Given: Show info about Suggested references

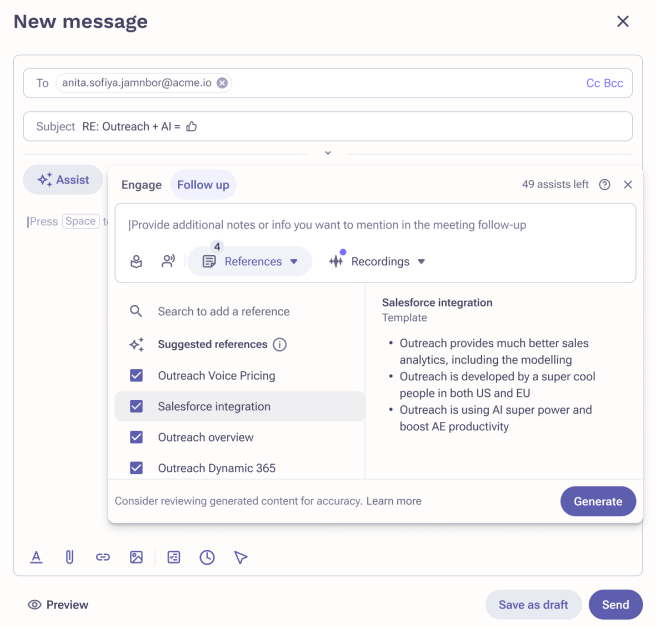Looking at the screenshot, I should click(x=279, y=344).
